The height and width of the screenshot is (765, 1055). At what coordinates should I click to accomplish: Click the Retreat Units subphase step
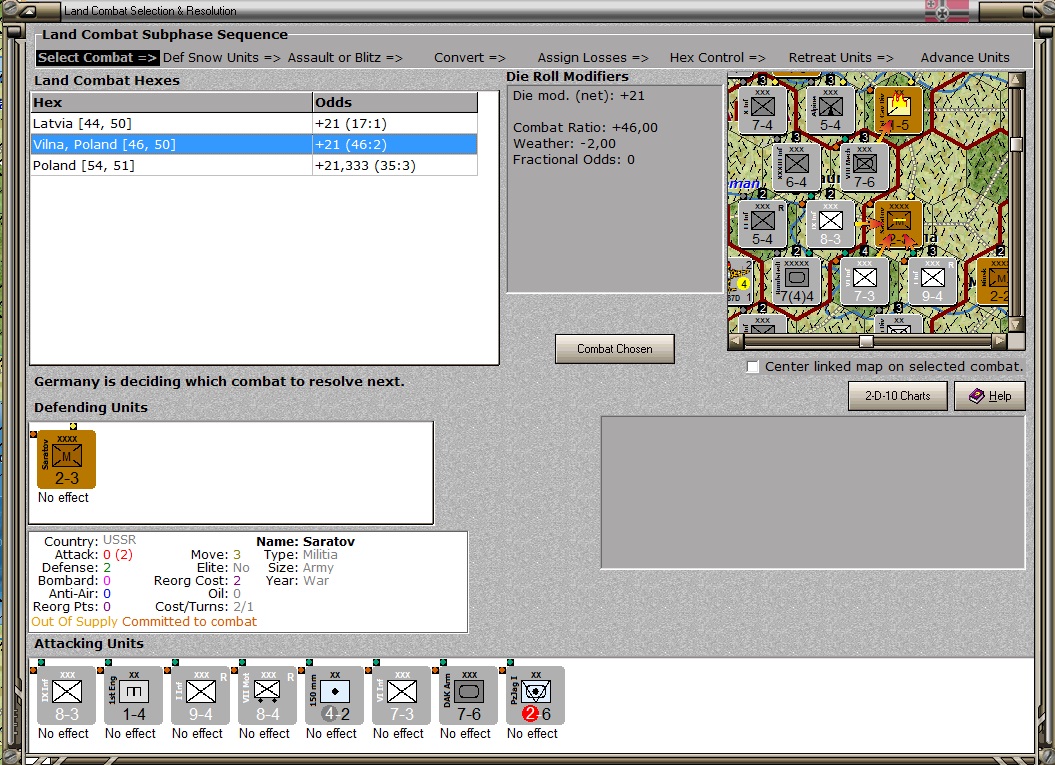[841, 58]
